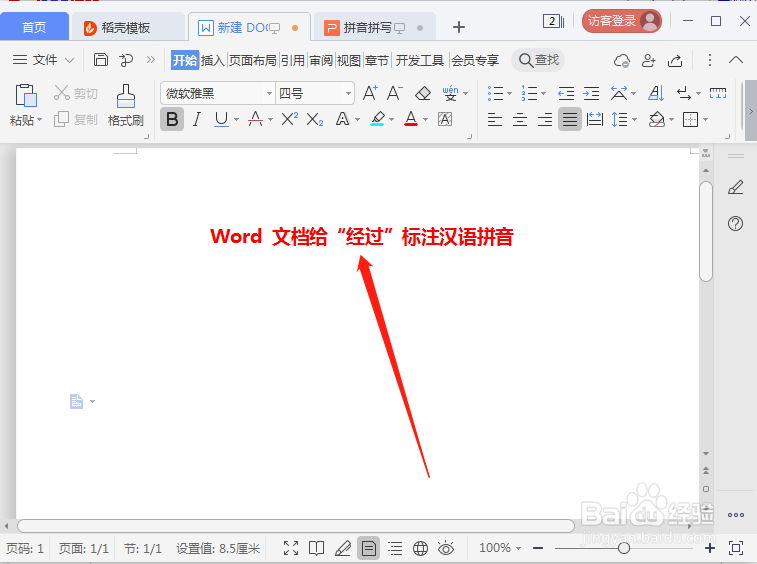Click the horizontal scrollbar
Viewport: 757px width, 564px height.
coord(296,525)
